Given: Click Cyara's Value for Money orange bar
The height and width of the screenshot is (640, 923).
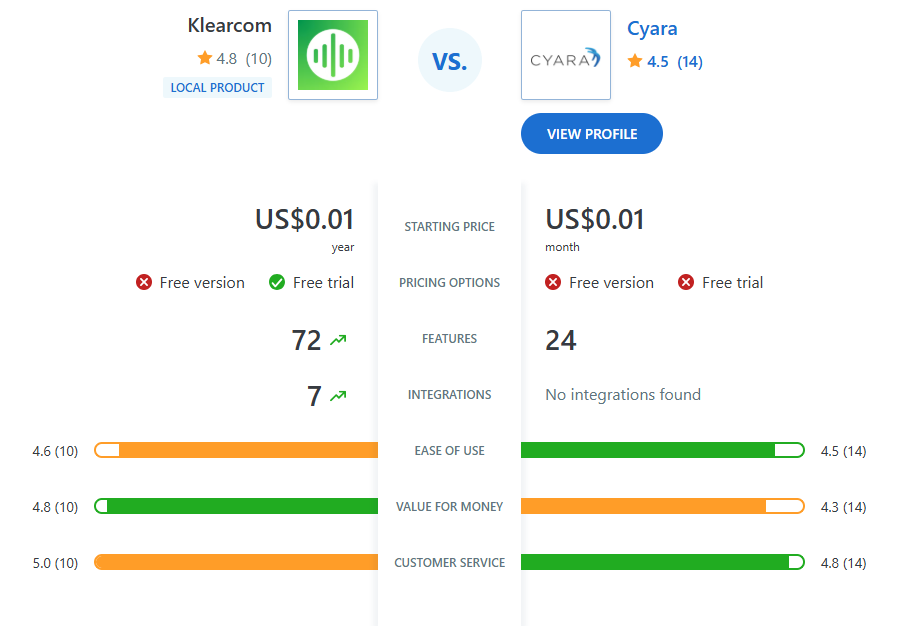Looking at the screenshot, I should [662, 507].
